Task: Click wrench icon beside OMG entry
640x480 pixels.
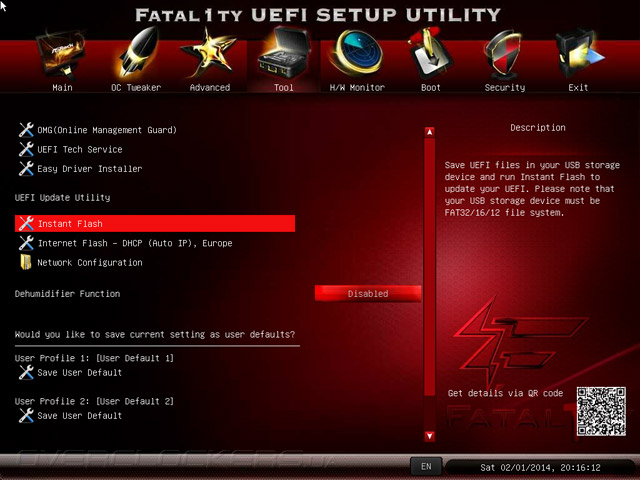Action: click(26, 130)
